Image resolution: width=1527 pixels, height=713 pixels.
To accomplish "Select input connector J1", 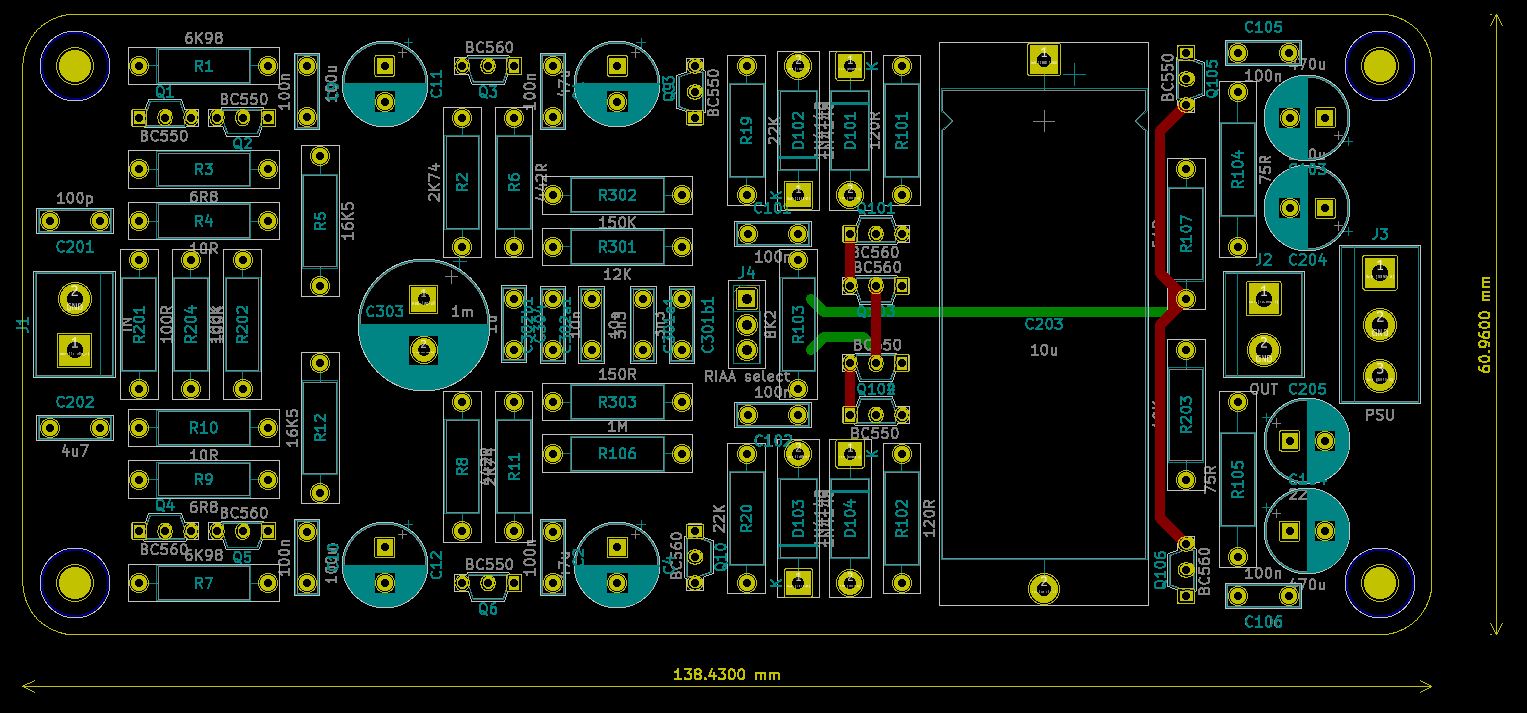I will tap(74, 324).
